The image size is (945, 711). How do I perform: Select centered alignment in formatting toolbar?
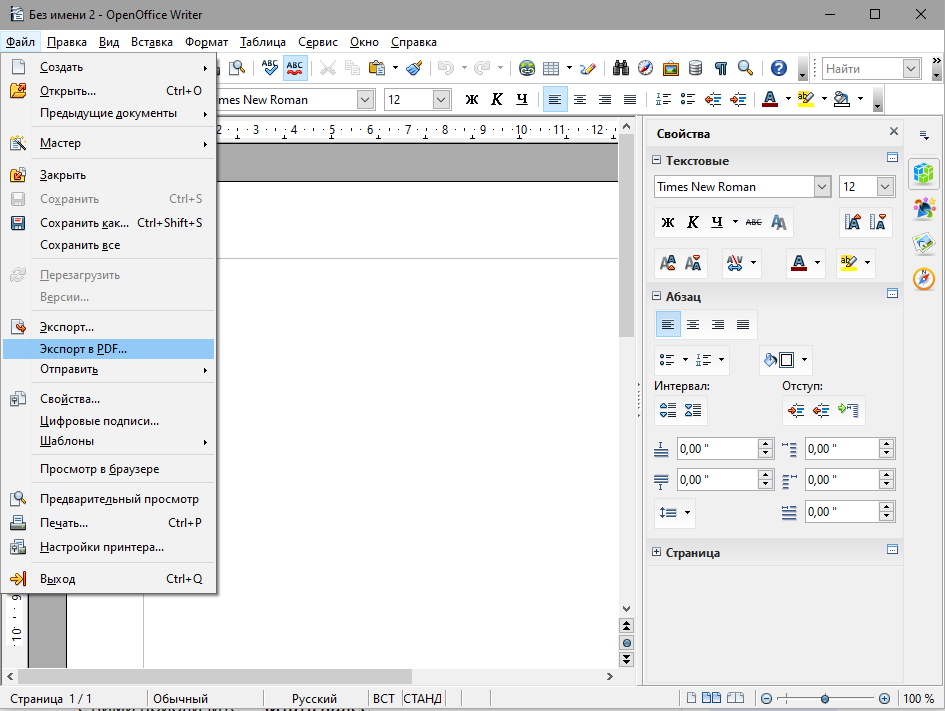click(x=580, y=99)
